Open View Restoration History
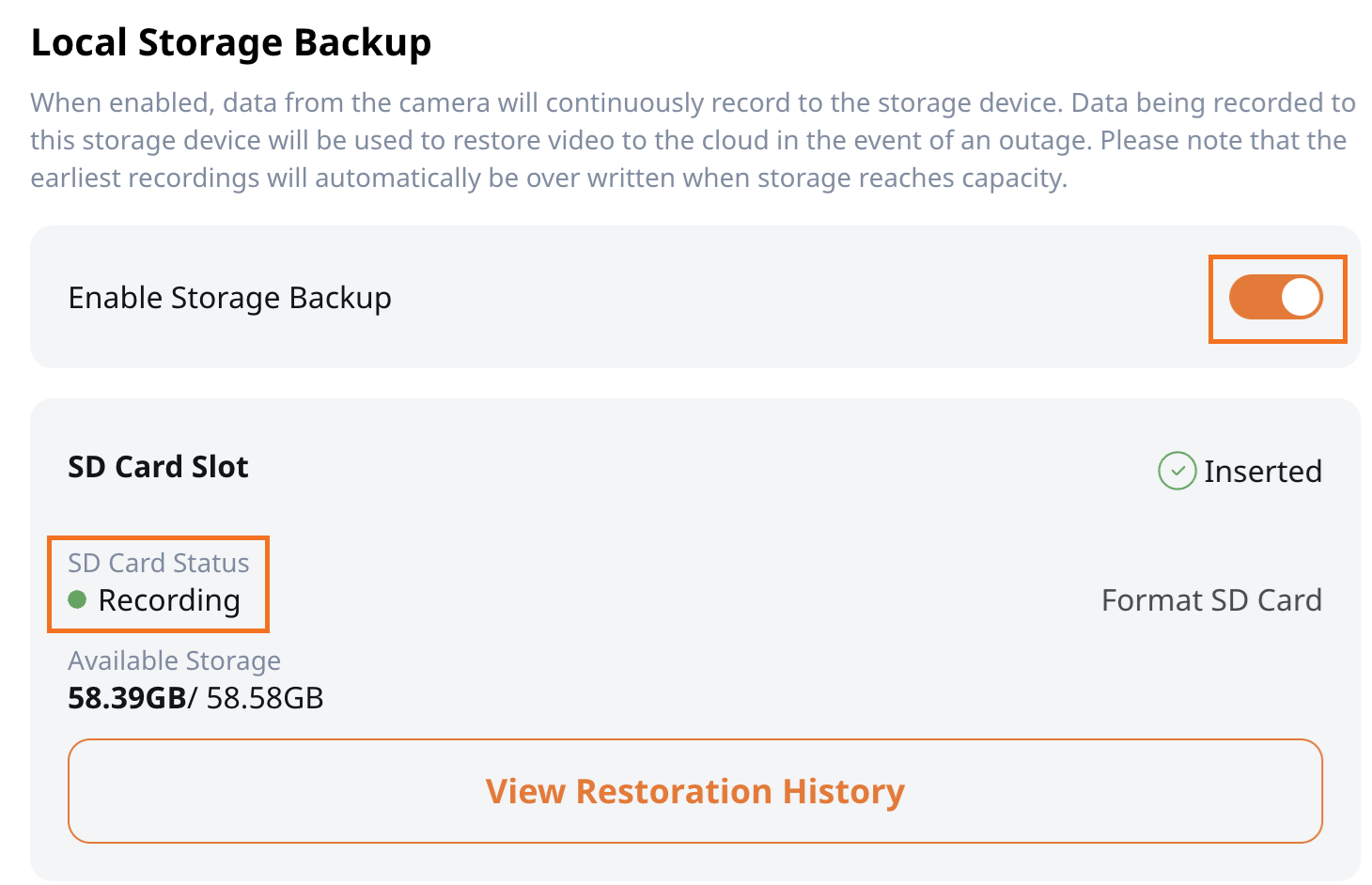Viewport: 1372px width, 885px height. coord(694,791)
